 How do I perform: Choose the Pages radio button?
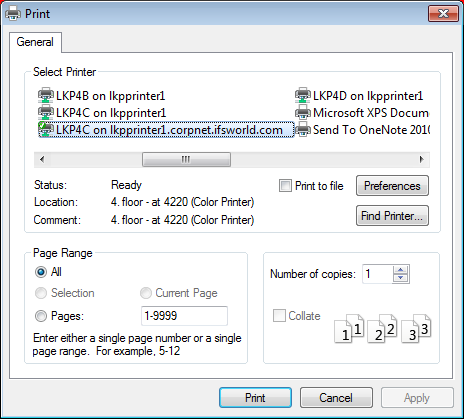(x=41, y=316)
